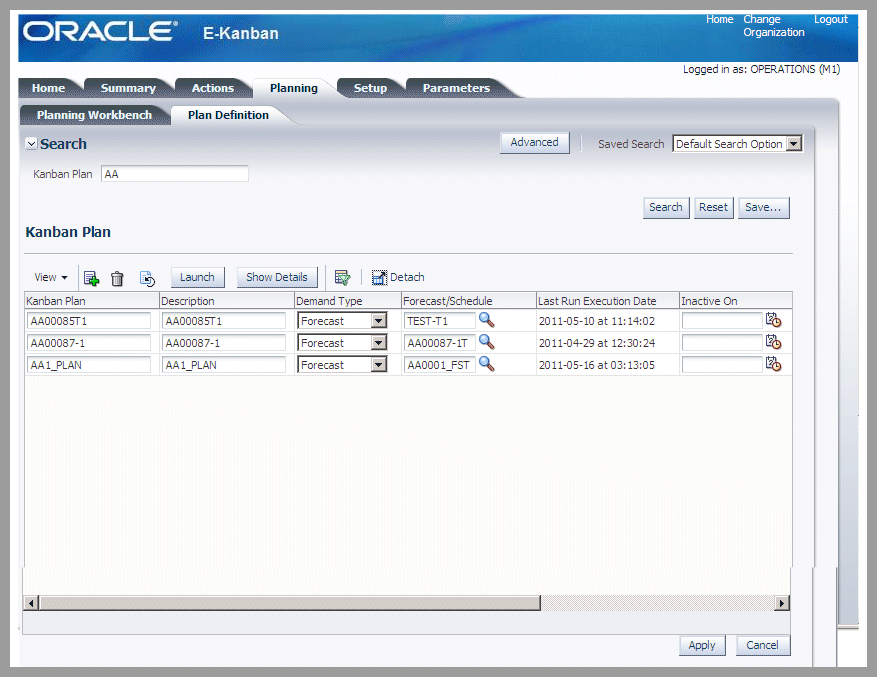Click the scroll left arrow
877x677 pixels.
[x=31, y=603]
